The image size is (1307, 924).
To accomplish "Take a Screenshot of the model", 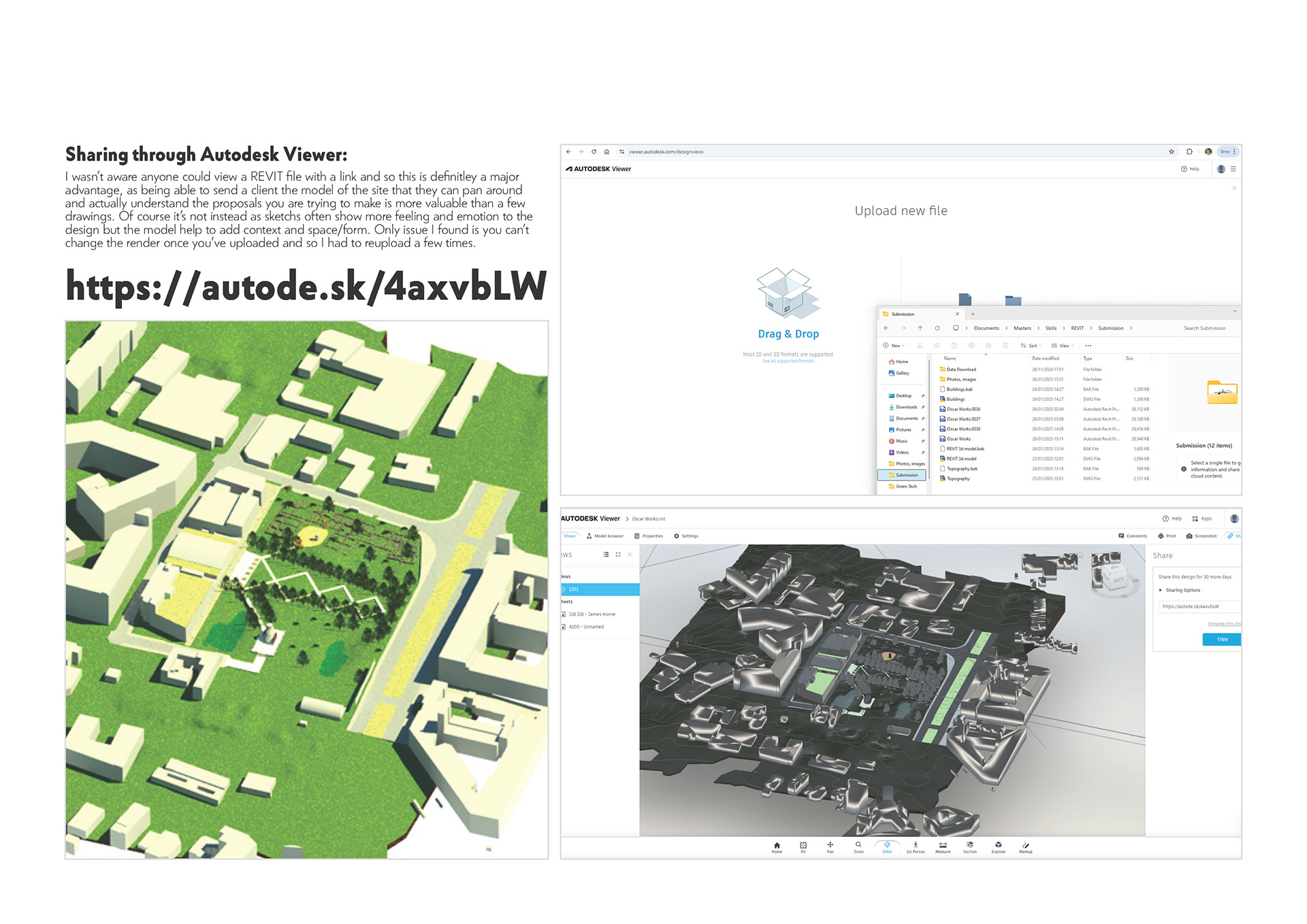I will point(1201,536).
